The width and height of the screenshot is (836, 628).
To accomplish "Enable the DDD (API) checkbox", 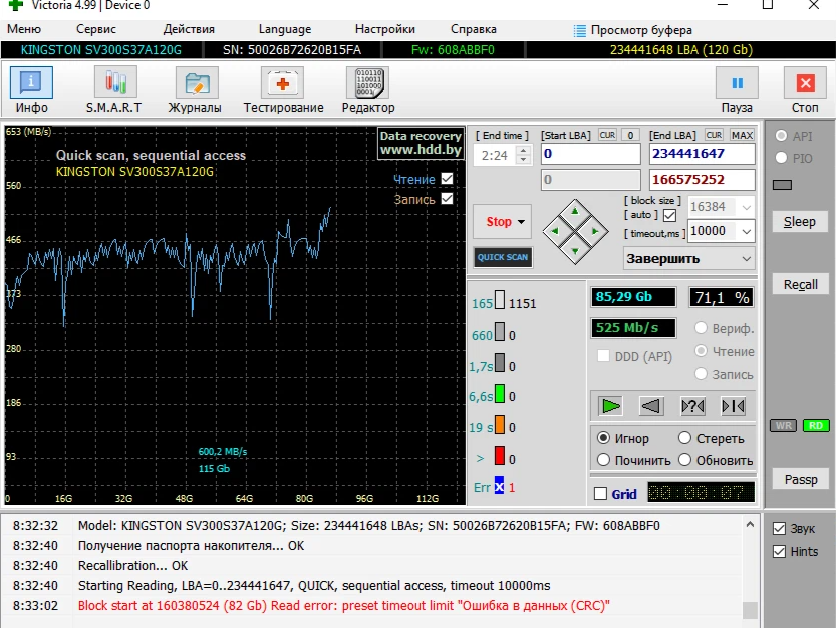I will click(603, 356).
